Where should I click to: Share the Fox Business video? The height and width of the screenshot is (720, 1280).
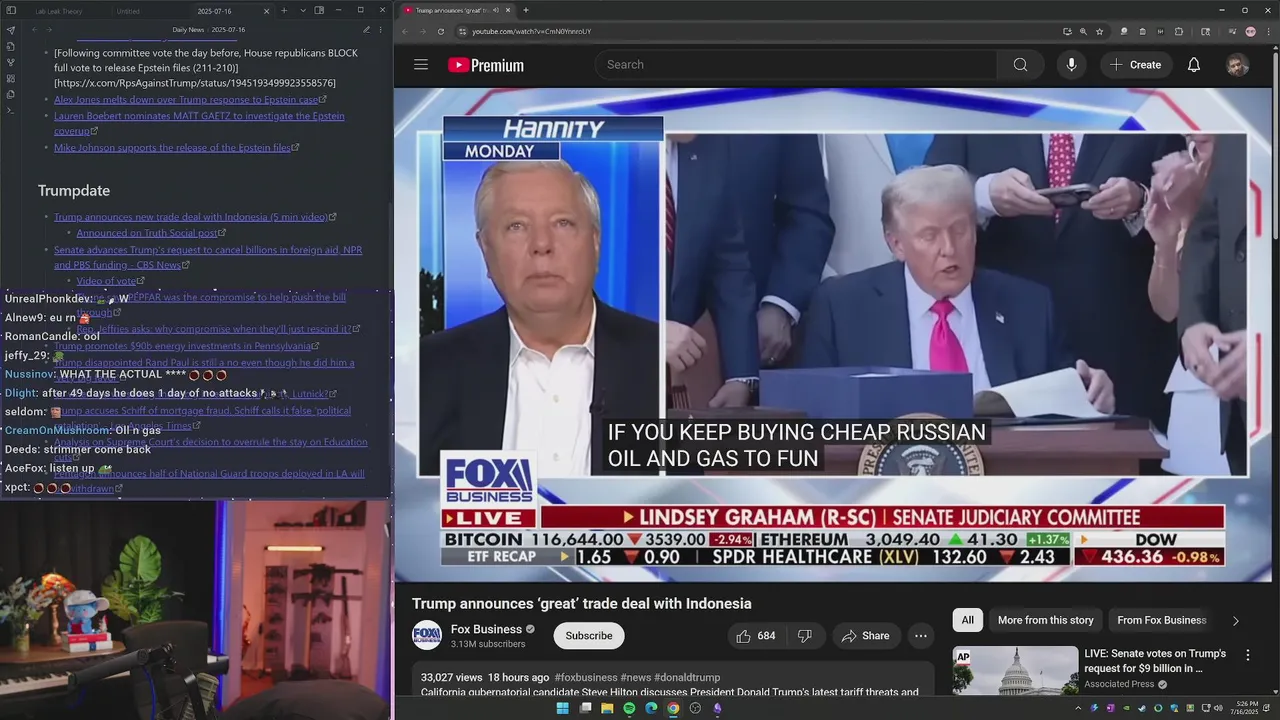tap(865, 636)
